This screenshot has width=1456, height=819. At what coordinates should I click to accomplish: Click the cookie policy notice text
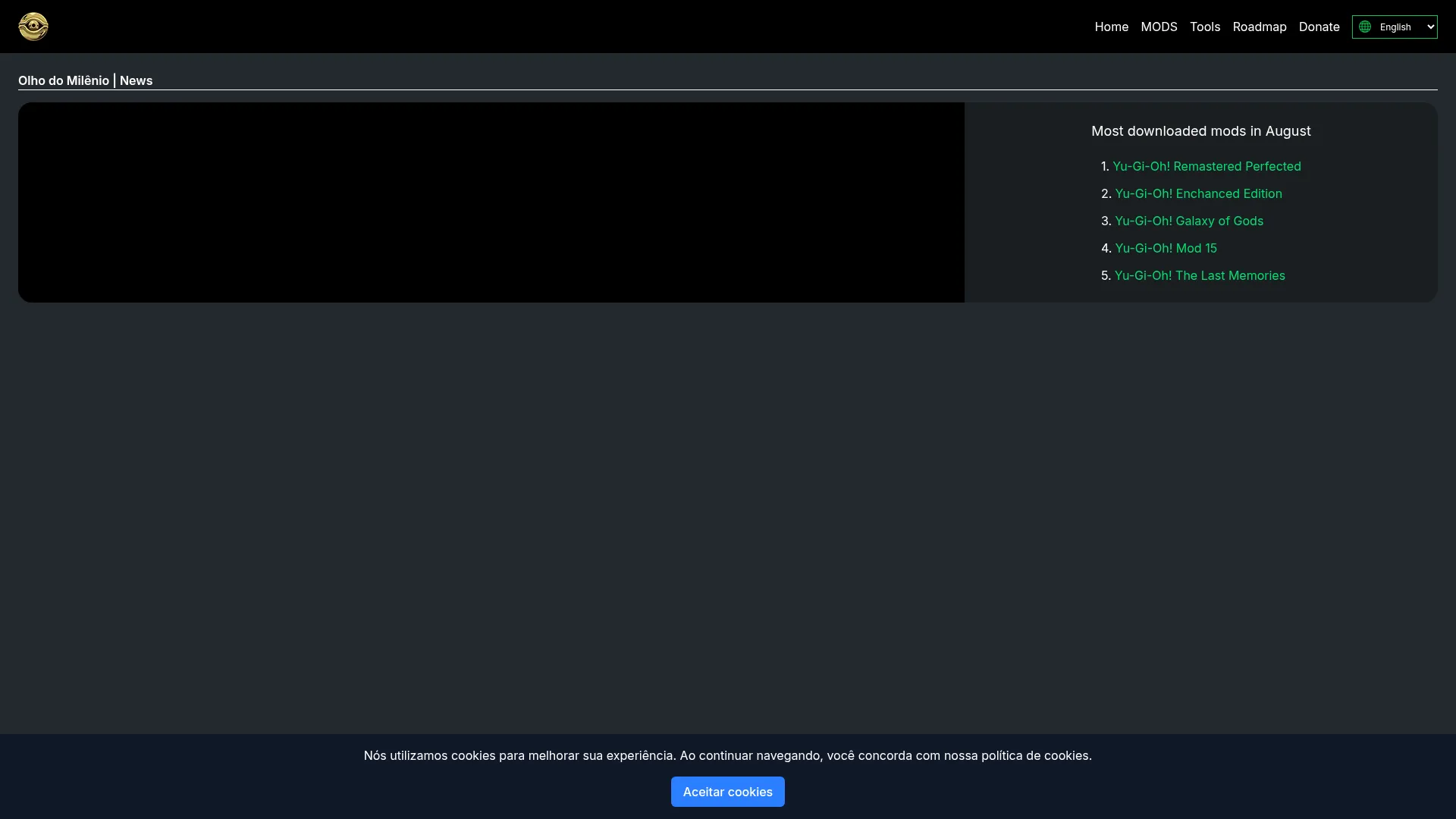[727, 755]
